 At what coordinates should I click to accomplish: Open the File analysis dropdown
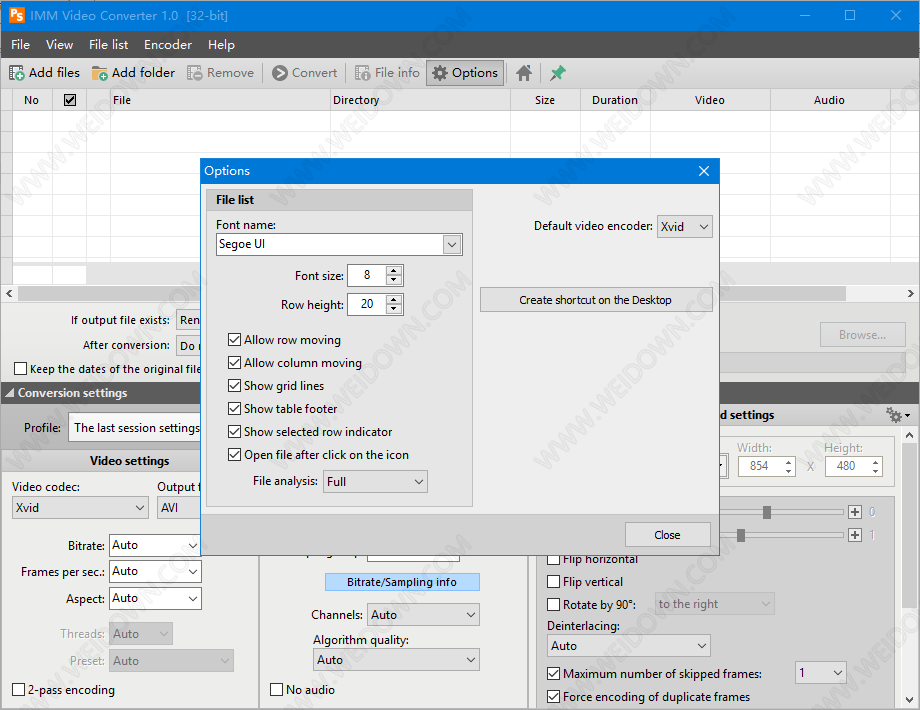pyautogui.click(x=375, y=482)
